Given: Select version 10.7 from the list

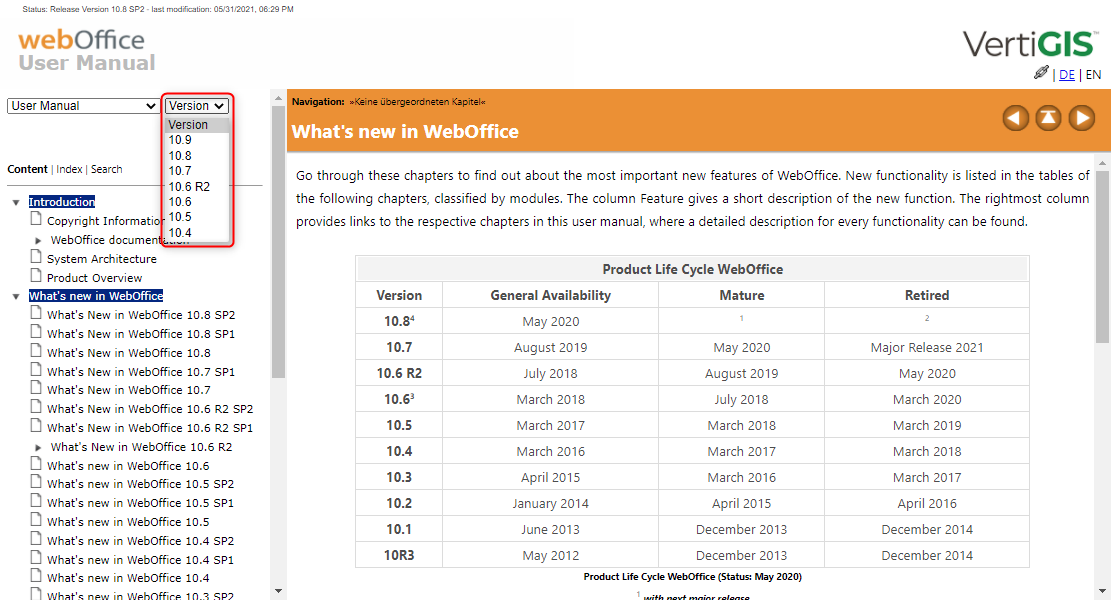Looking at the screenshot, I should (197, 171).
